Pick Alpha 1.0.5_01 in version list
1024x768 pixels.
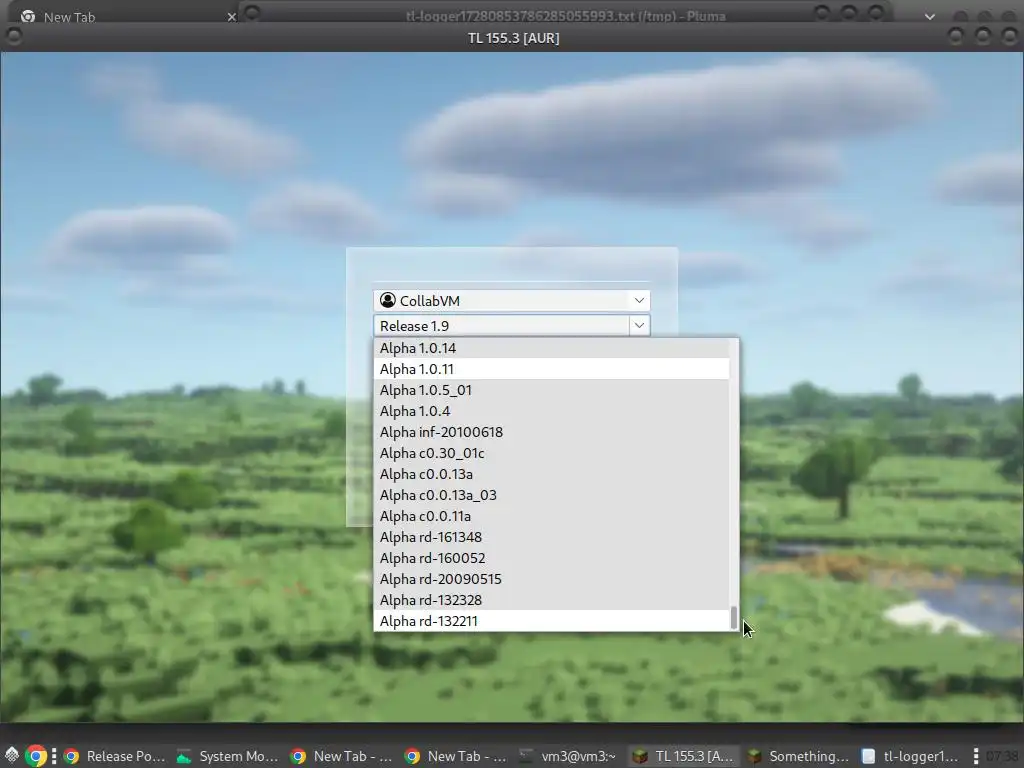click(x=551, y=390)
